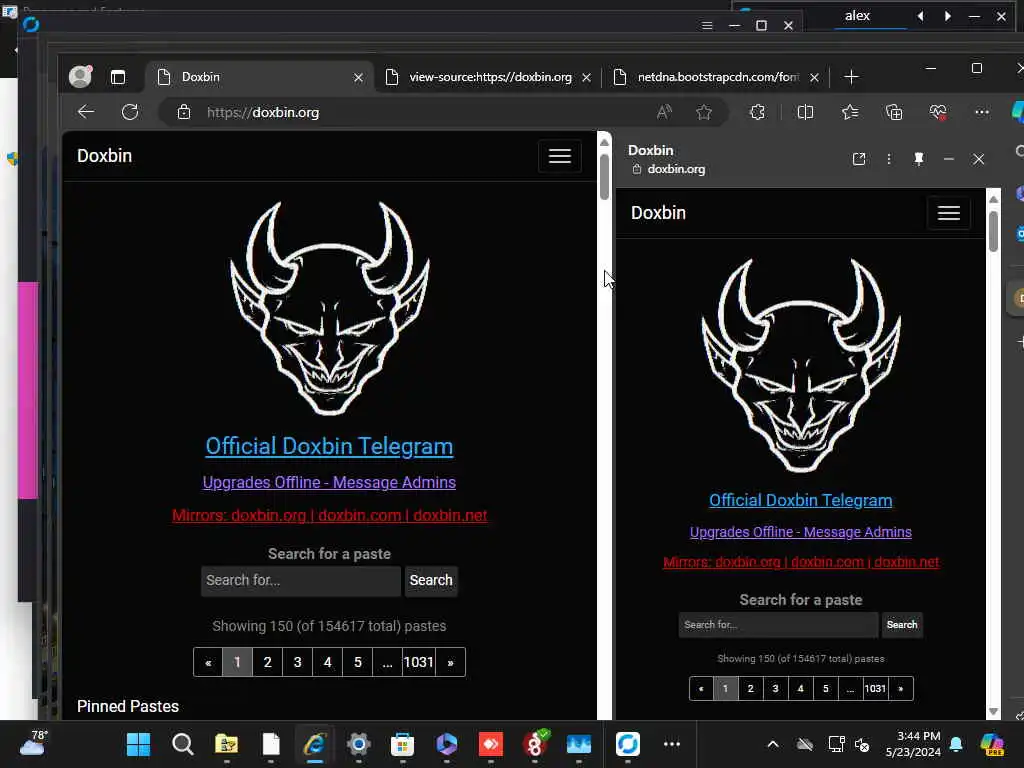
Task: Activate the Read aloud icon
Action: [664, 112]
